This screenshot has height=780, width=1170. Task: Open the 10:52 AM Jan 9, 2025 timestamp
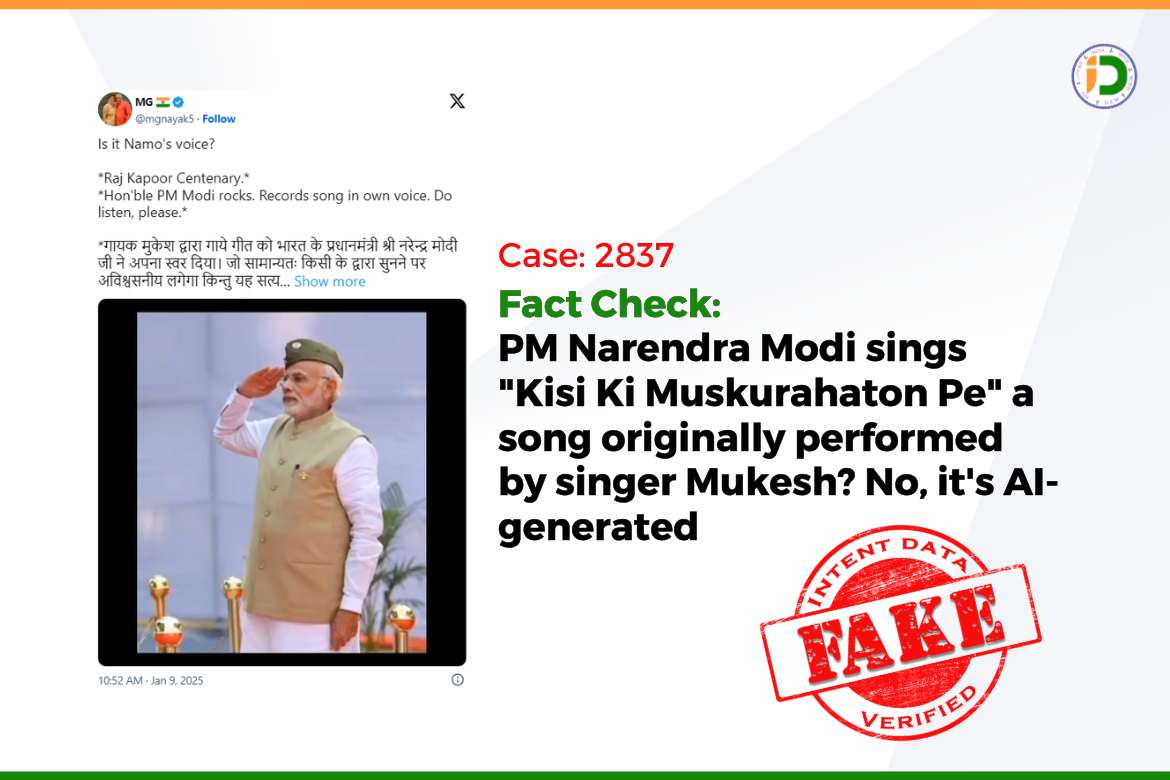(151, 681)
